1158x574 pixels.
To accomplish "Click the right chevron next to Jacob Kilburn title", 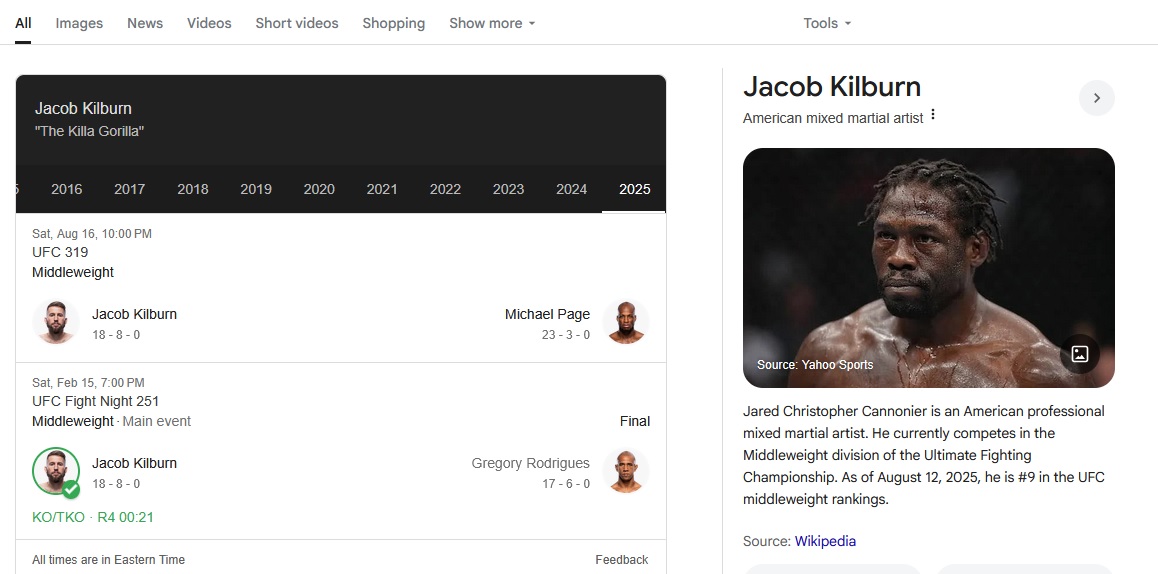I will (x=1097, y=98).
